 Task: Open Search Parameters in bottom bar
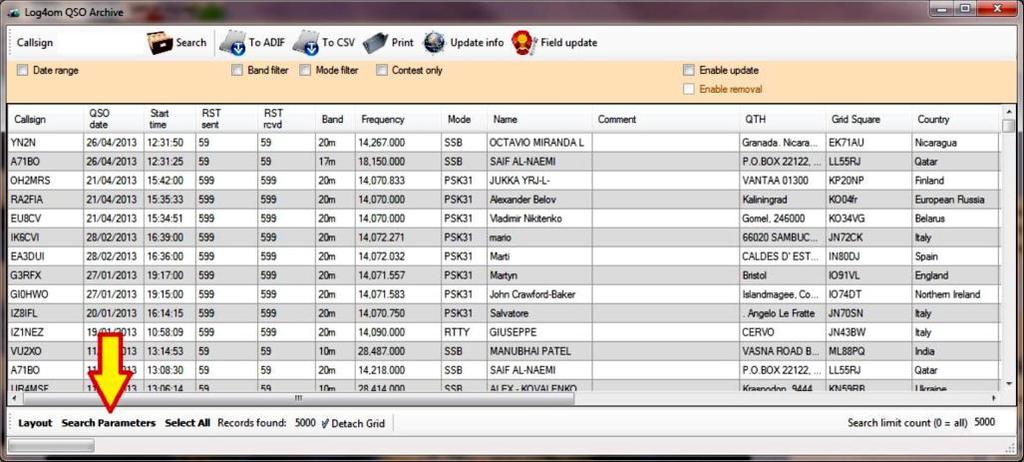click(108, 423)
